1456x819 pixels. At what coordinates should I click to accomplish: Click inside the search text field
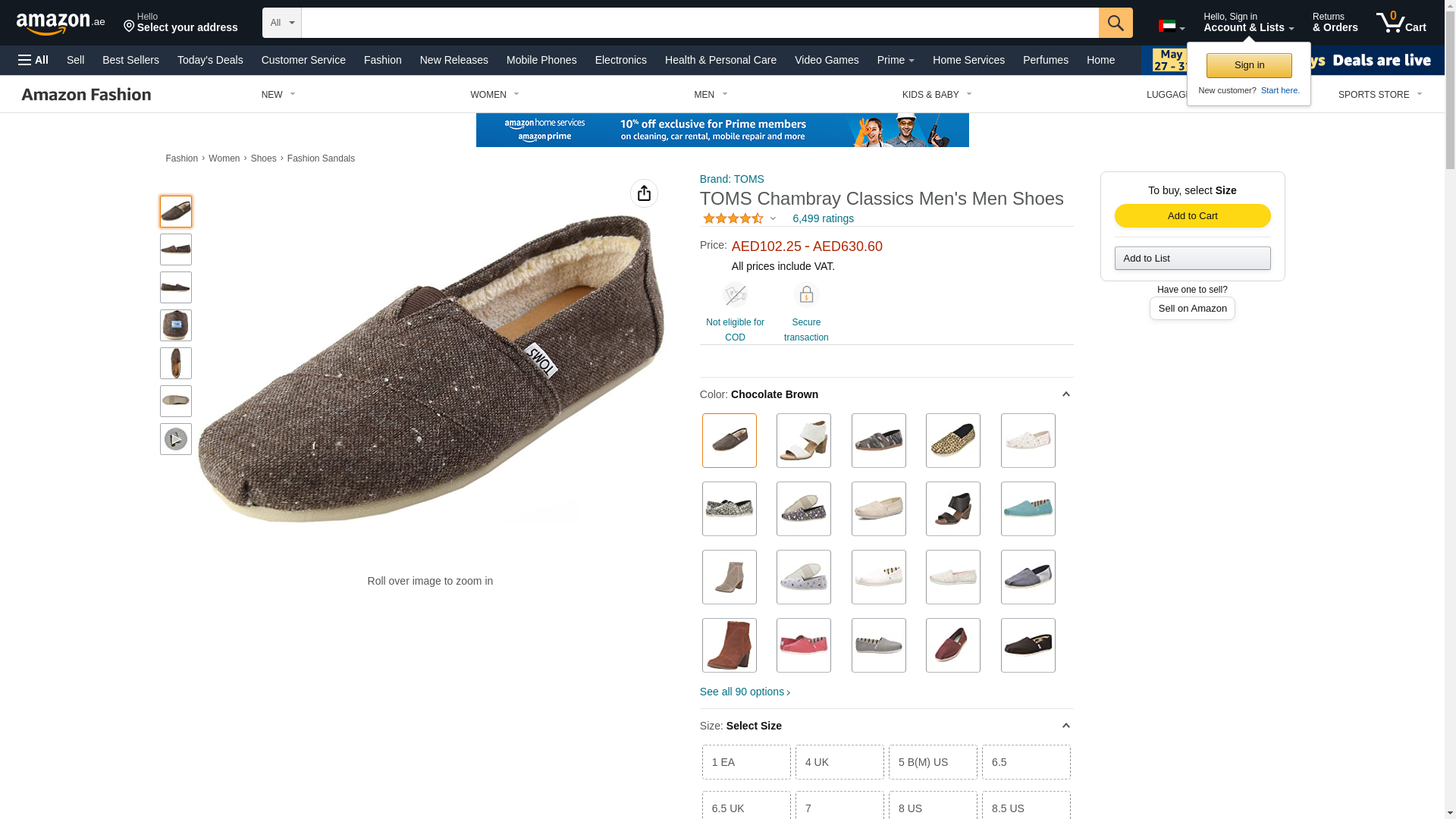699,23
